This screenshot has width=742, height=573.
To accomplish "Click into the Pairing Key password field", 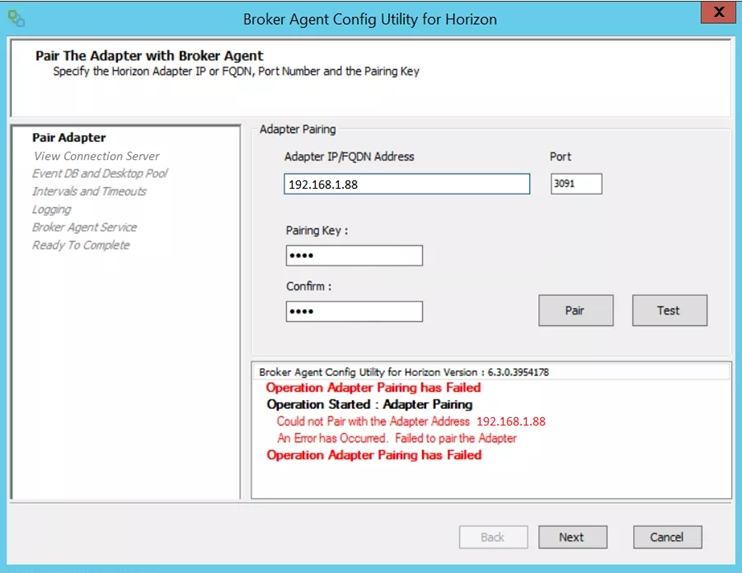I will coord(354,256).
